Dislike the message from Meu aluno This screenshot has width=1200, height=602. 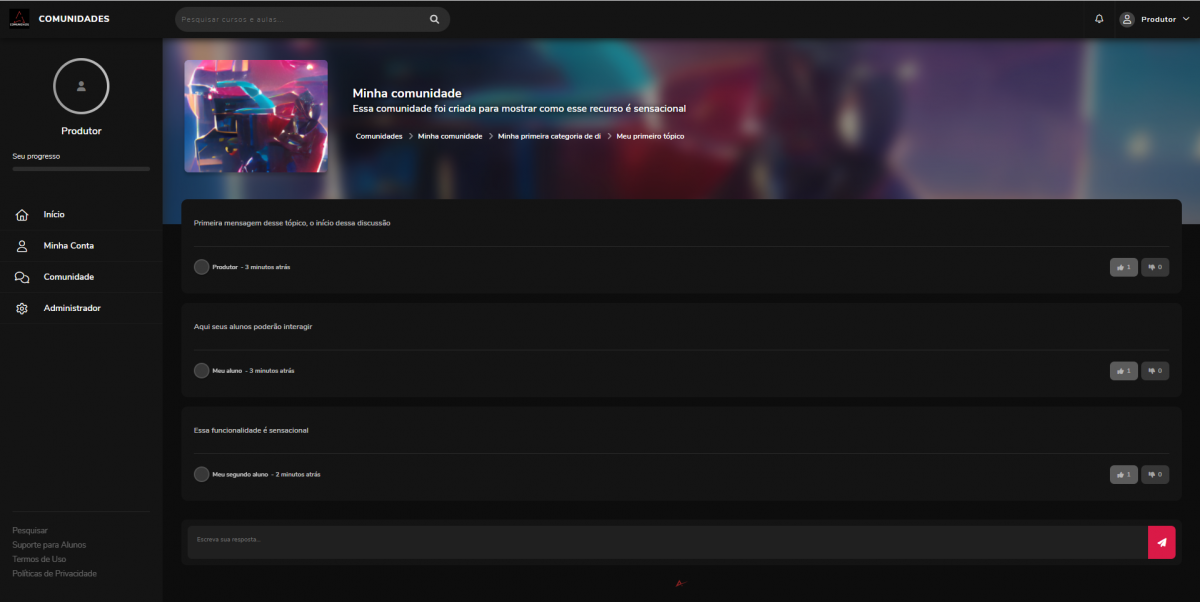coord(1155,371)
